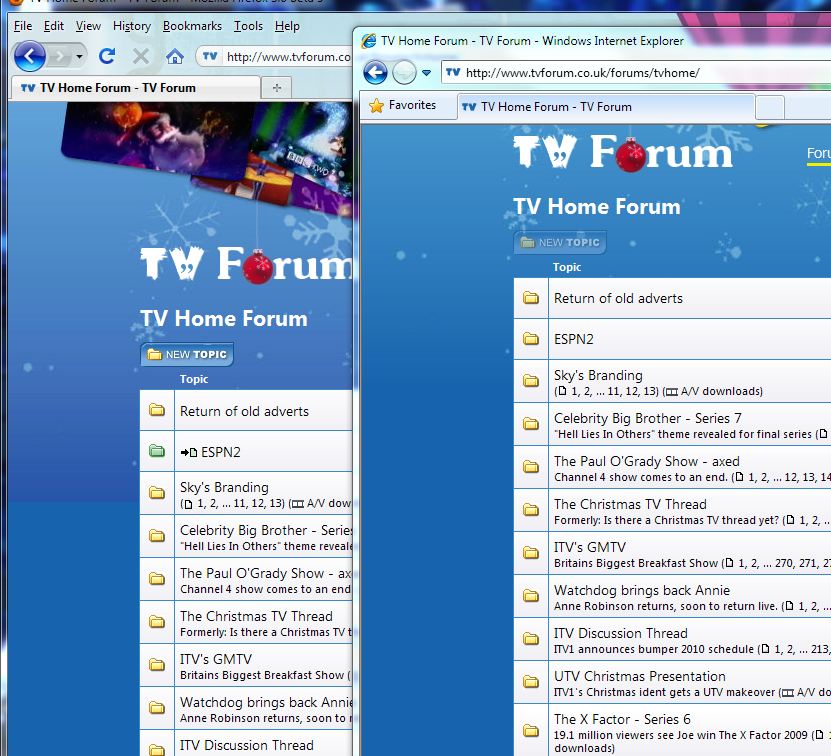Open Firefox Edit menu
The width and height of the screenshot is (831, 756).
coord(54,26)
